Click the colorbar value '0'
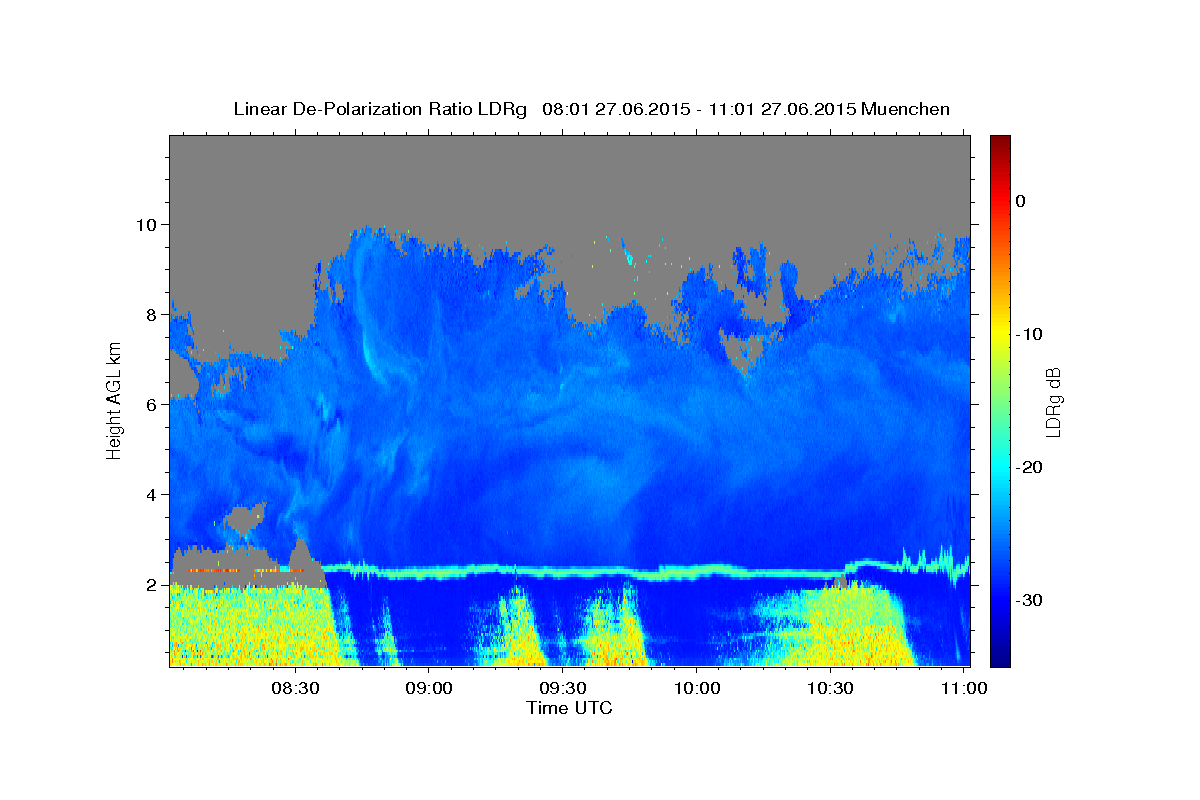The height and width of the screenshot is (800, 1200). click(1021, 201)
